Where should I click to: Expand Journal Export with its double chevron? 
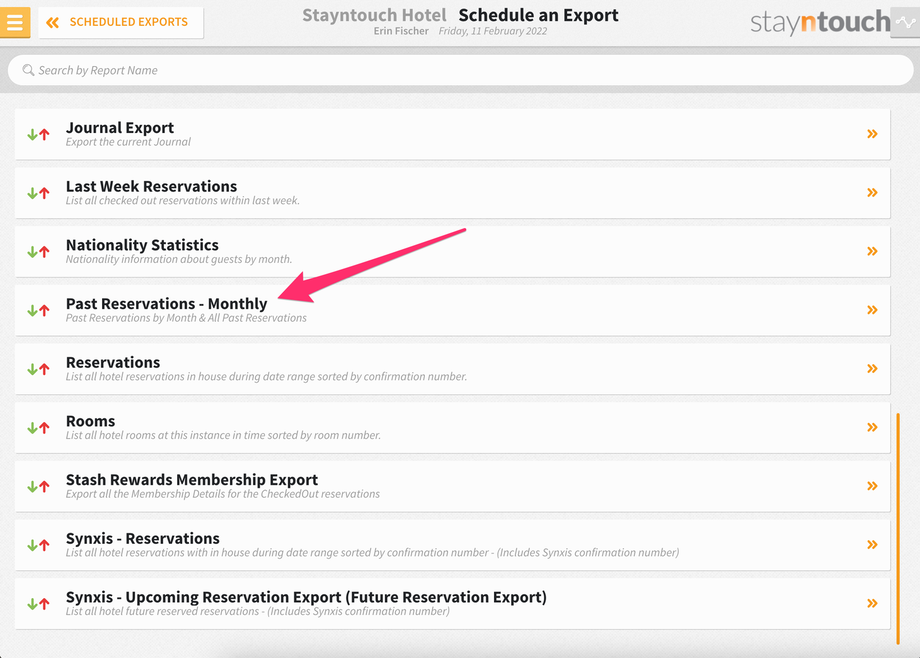pyautogui.click(x=872, y=134)
